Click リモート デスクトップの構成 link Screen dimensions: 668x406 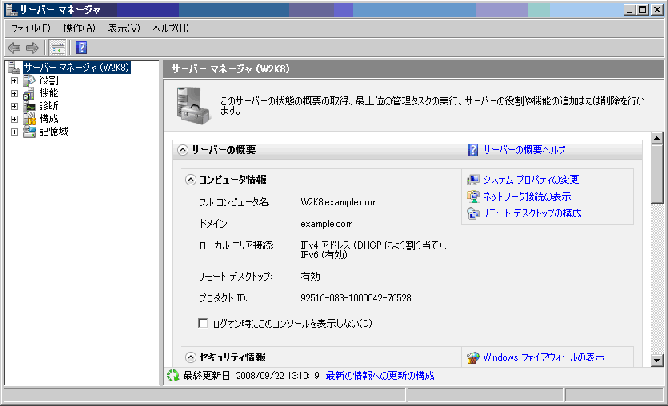point(532,213)
